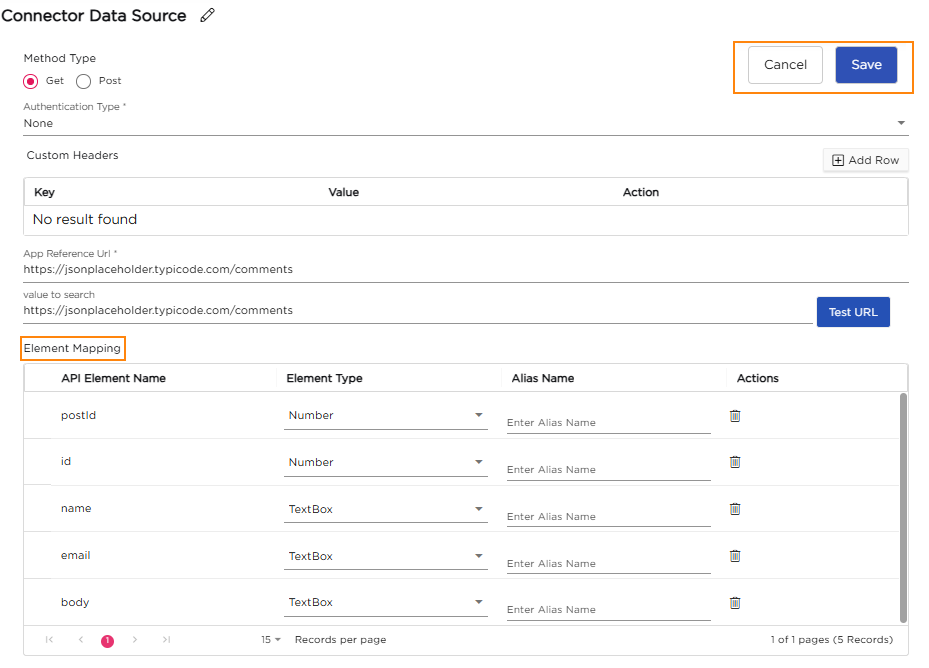This screenshot has height=668, width=929.
Task: Click the Test URL button
Action: [x=853, y=312]
